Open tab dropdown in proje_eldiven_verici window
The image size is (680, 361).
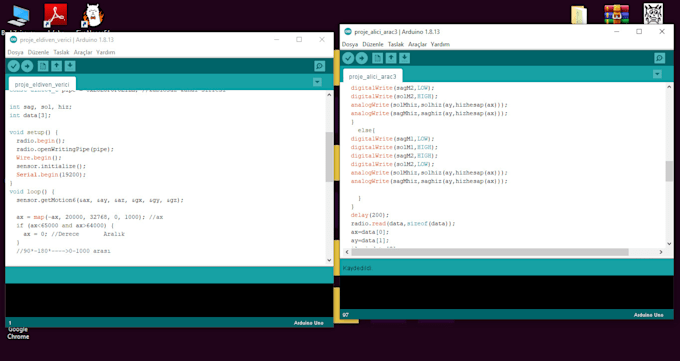click(317, 82)
